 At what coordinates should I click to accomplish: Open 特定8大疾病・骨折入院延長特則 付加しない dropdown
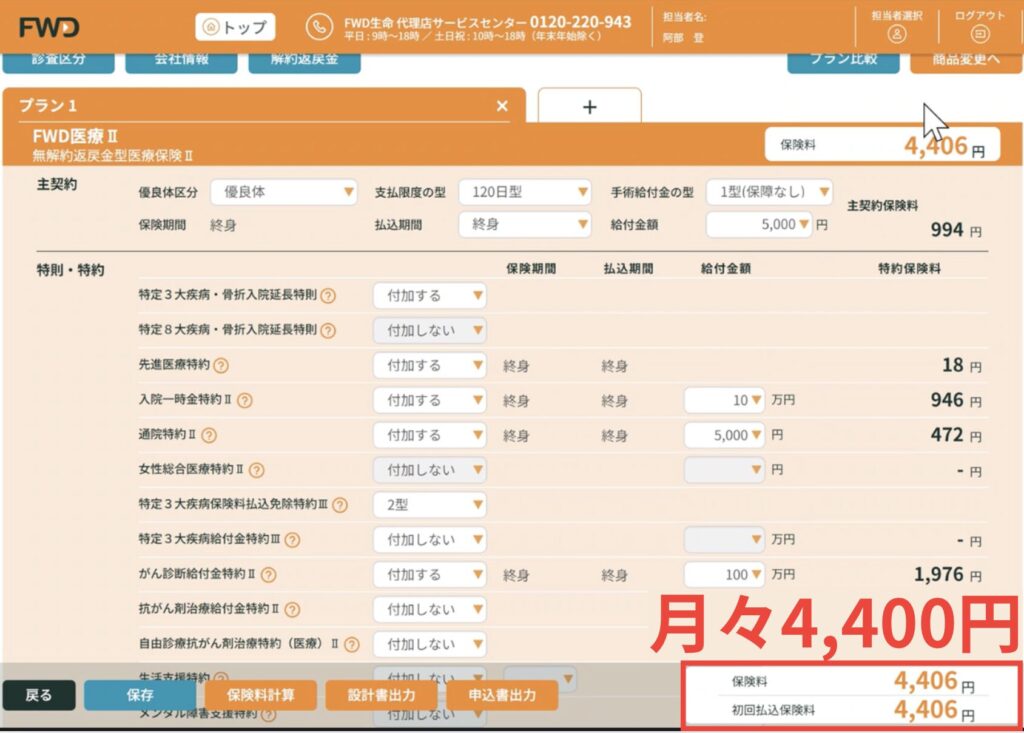point(430,331)
